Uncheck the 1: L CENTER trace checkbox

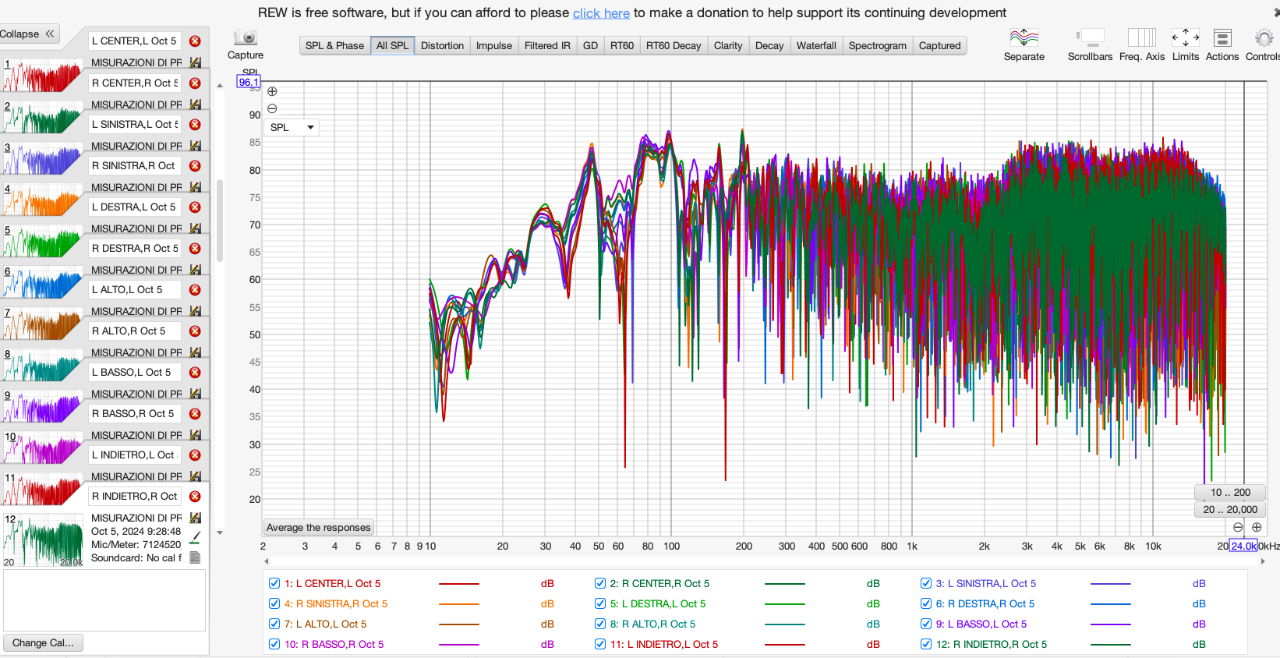274,583
